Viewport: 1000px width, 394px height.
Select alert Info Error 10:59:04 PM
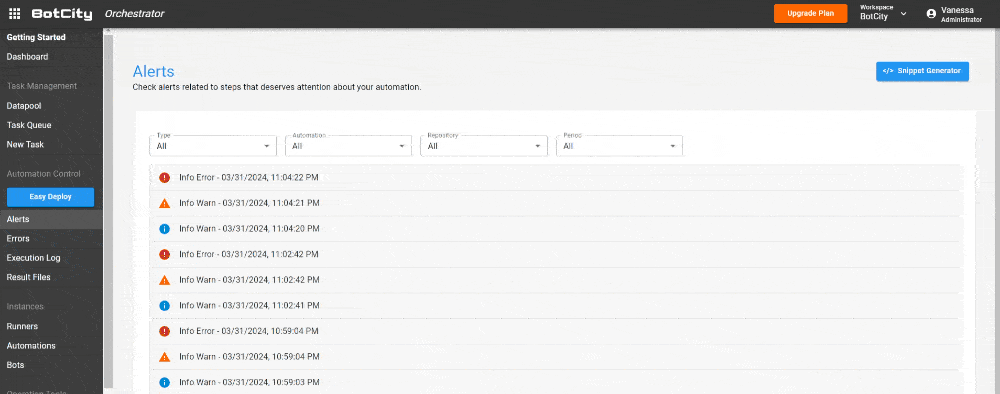click(555, 331)
